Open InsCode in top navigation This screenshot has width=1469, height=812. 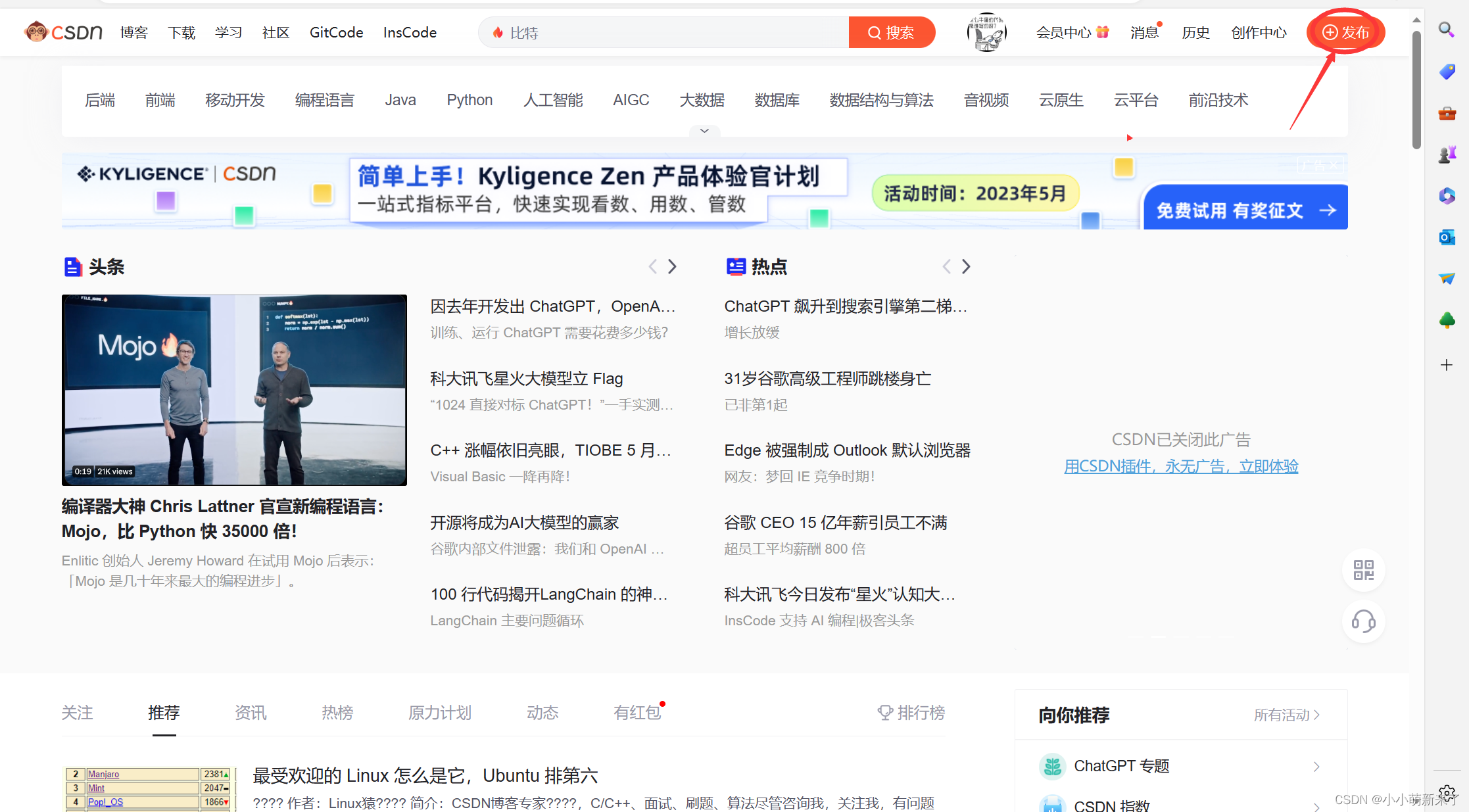(x=410, y=32)
